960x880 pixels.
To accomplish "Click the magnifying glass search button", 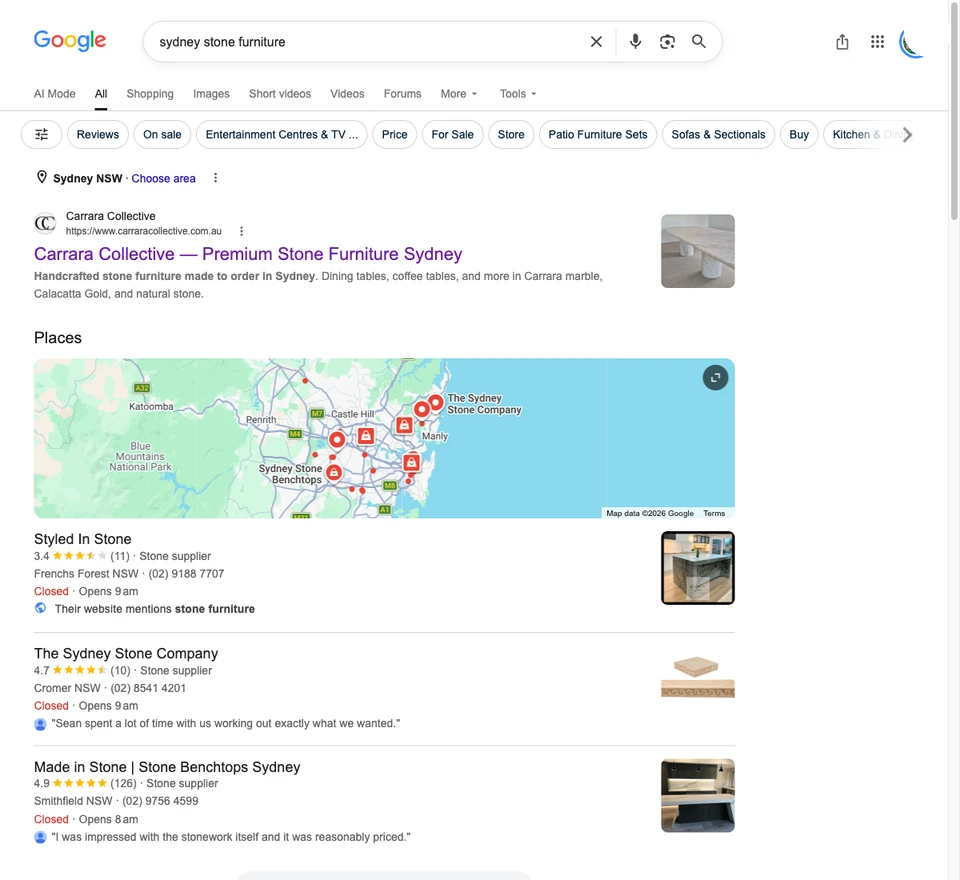I will coord(699,42).
